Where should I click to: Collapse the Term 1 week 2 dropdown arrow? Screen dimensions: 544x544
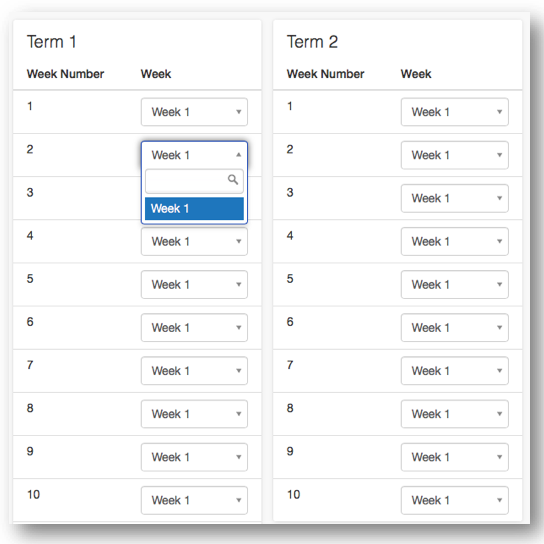(238, 155)
